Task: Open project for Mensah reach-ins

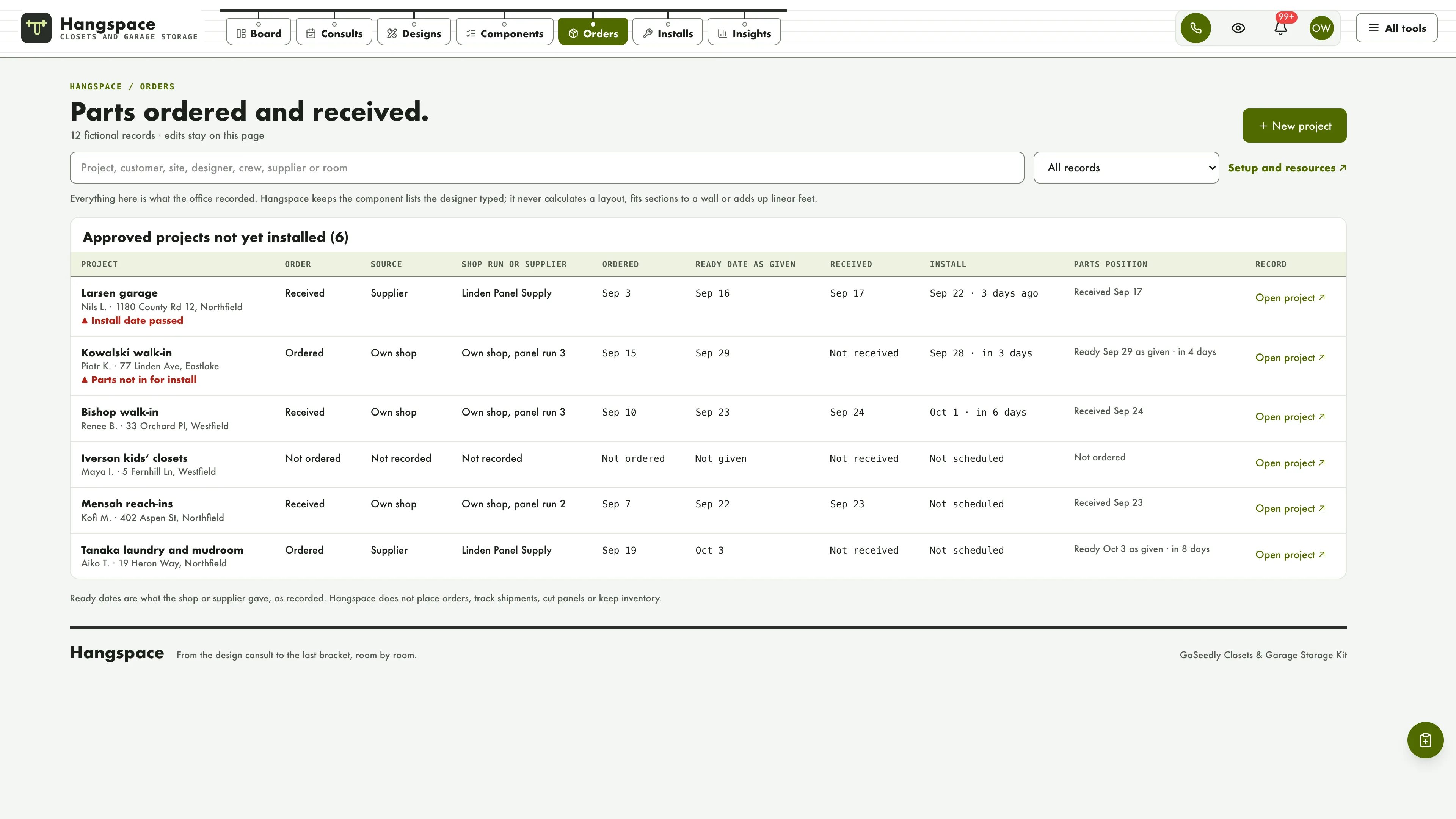Action: click(x=1290, y=509)
